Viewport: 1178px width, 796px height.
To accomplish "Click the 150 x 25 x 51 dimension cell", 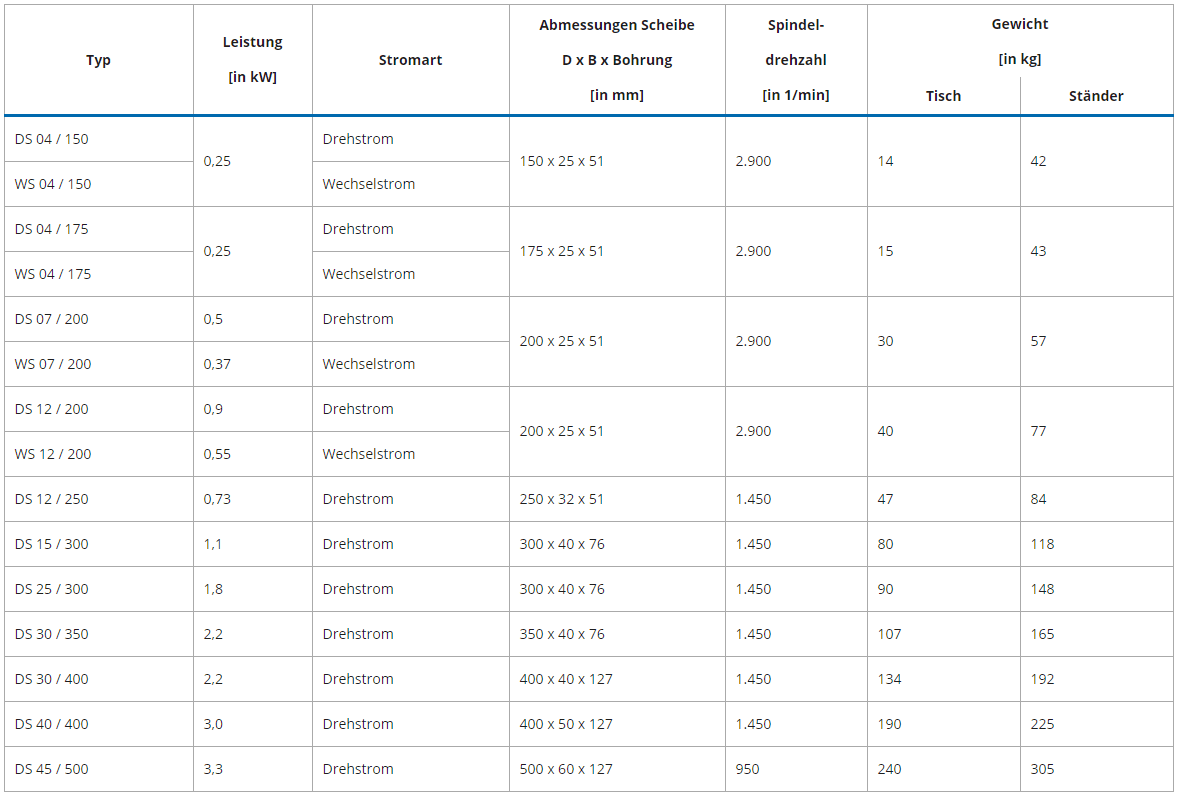I will tap(562, 161).
